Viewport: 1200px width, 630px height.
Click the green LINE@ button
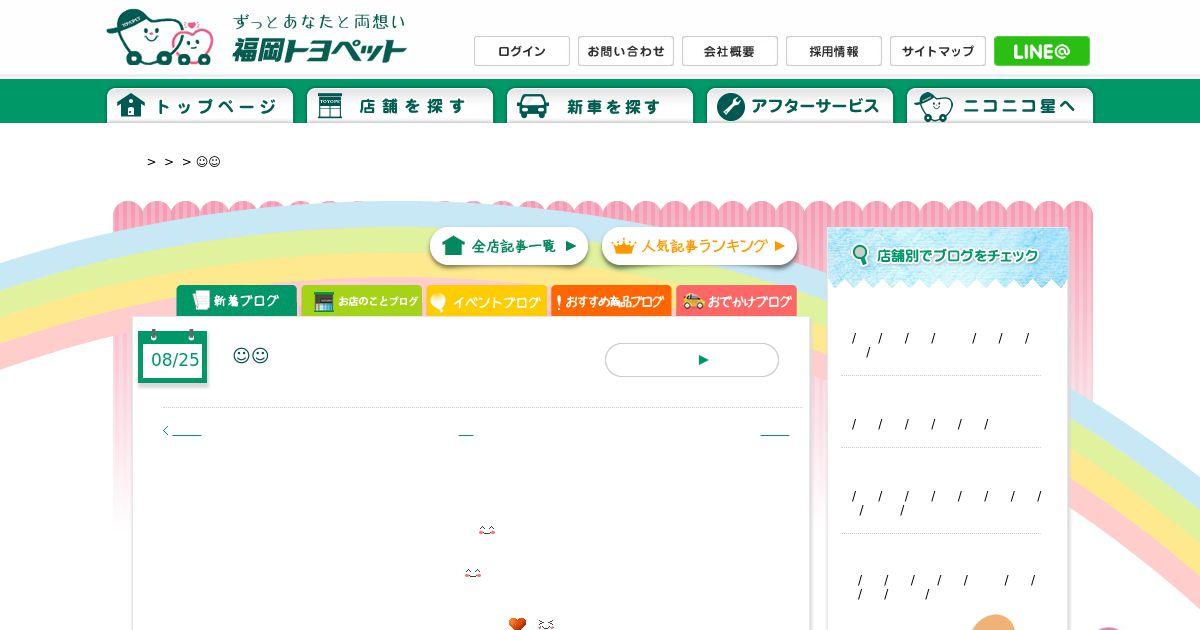(1042, 51)
